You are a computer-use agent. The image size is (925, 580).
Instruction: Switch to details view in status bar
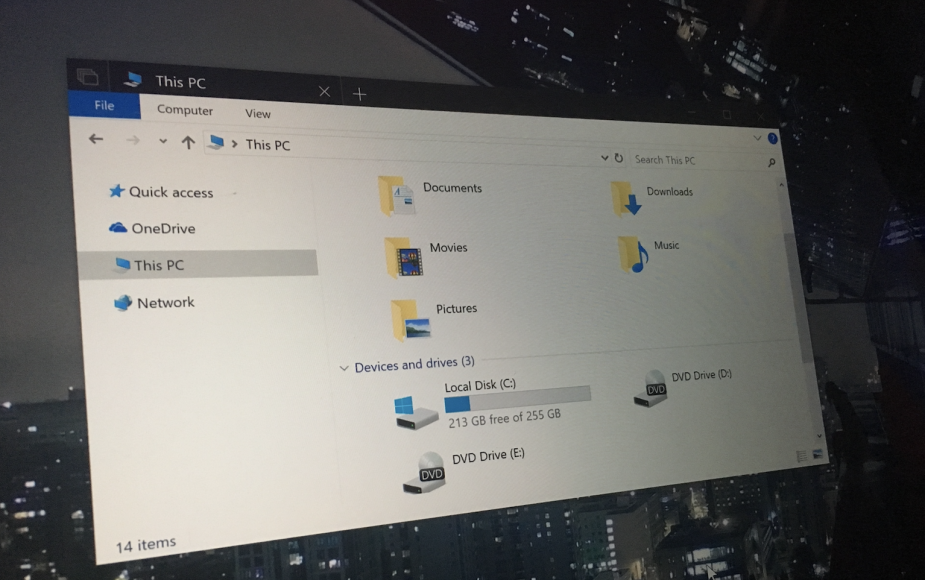pos(801,456)
